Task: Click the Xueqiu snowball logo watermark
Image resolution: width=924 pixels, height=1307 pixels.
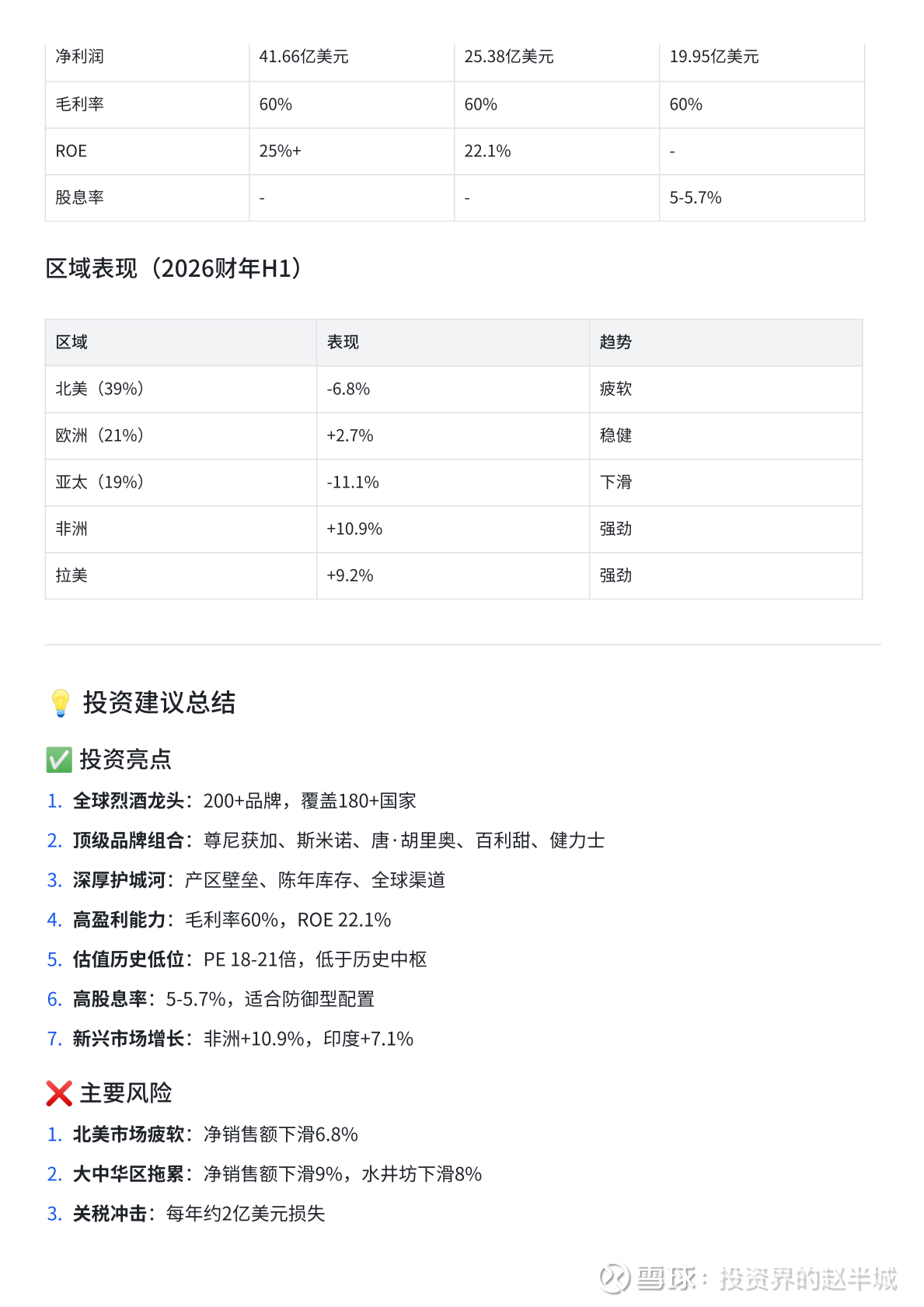Action: [x=615, y=1278]
